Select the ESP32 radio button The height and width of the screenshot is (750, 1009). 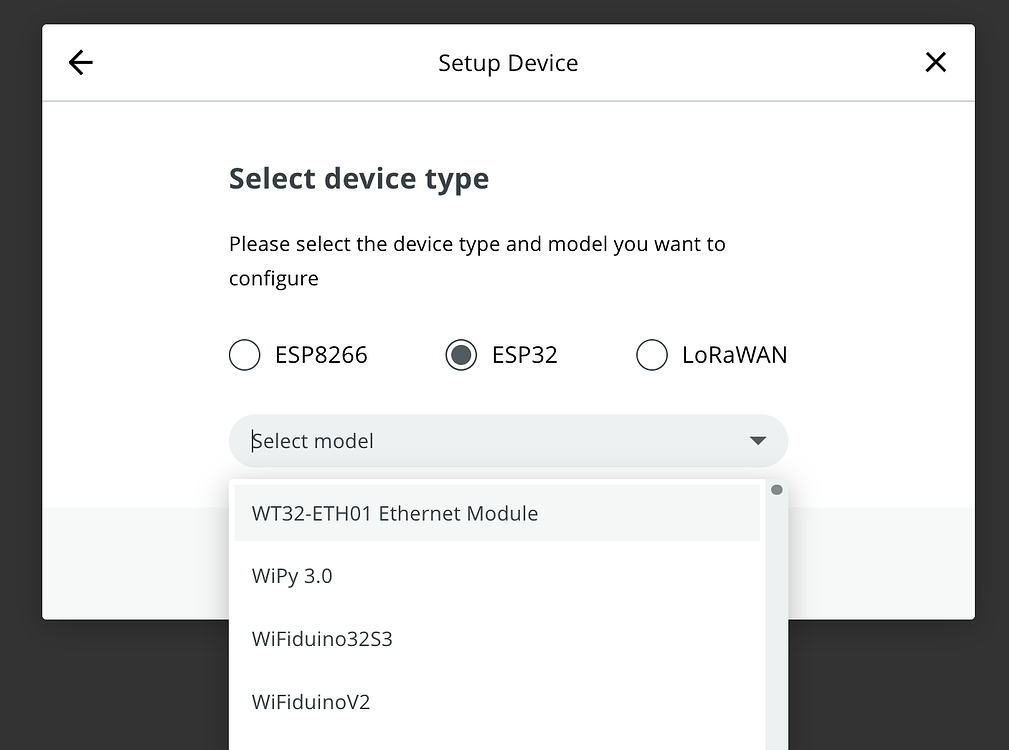click(461, 355)
